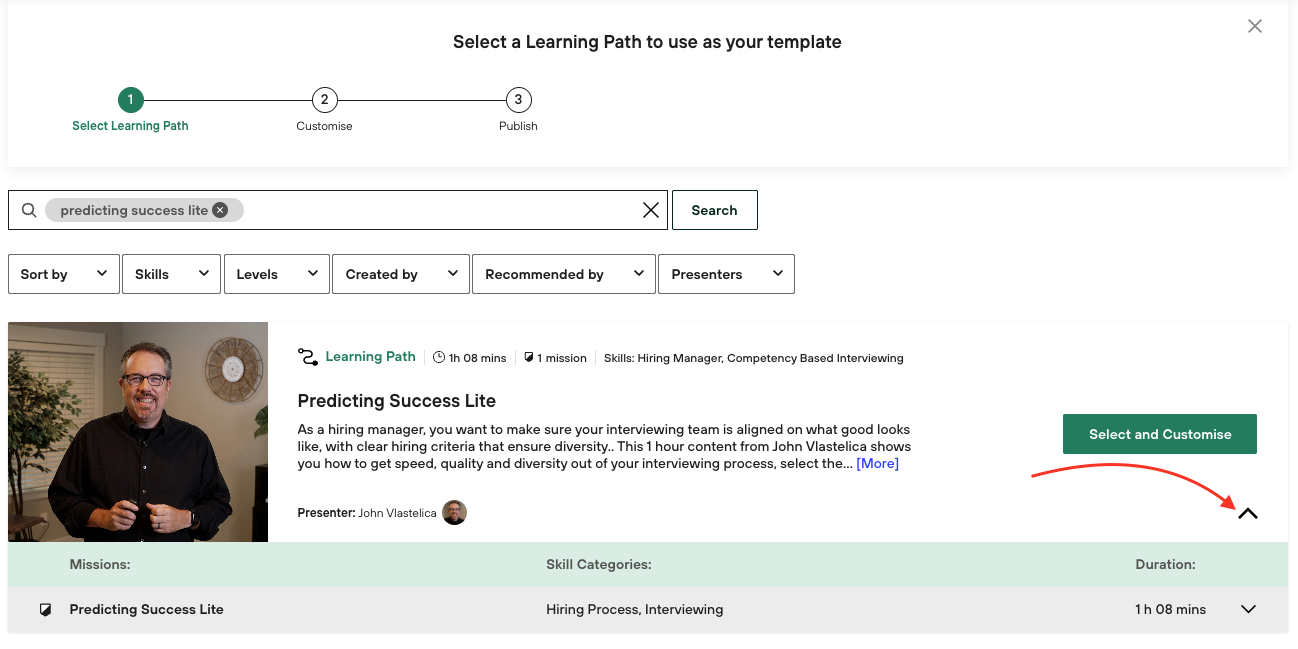The image size is (1298, 649).
Task: Expand description with the More link
Action: point(877,463)
